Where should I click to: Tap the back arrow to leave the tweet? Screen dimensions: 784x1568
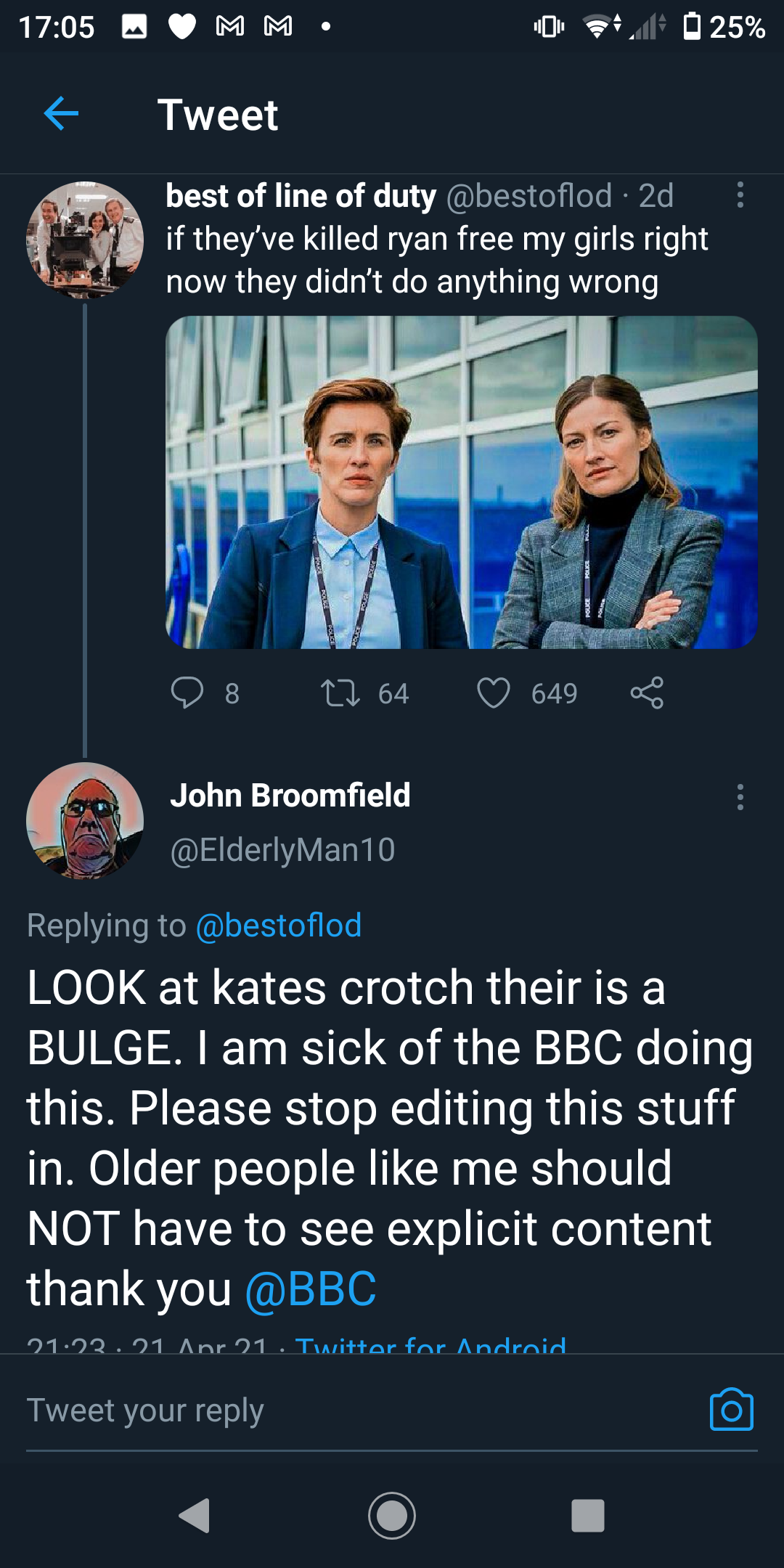[x=61, y=115]
